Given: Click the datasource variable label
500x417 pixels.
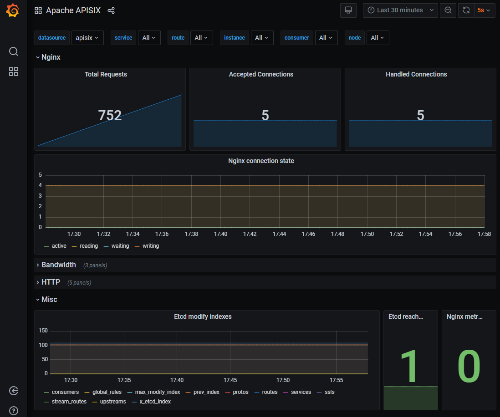Looking at the screenshot, I should [52, 38].
